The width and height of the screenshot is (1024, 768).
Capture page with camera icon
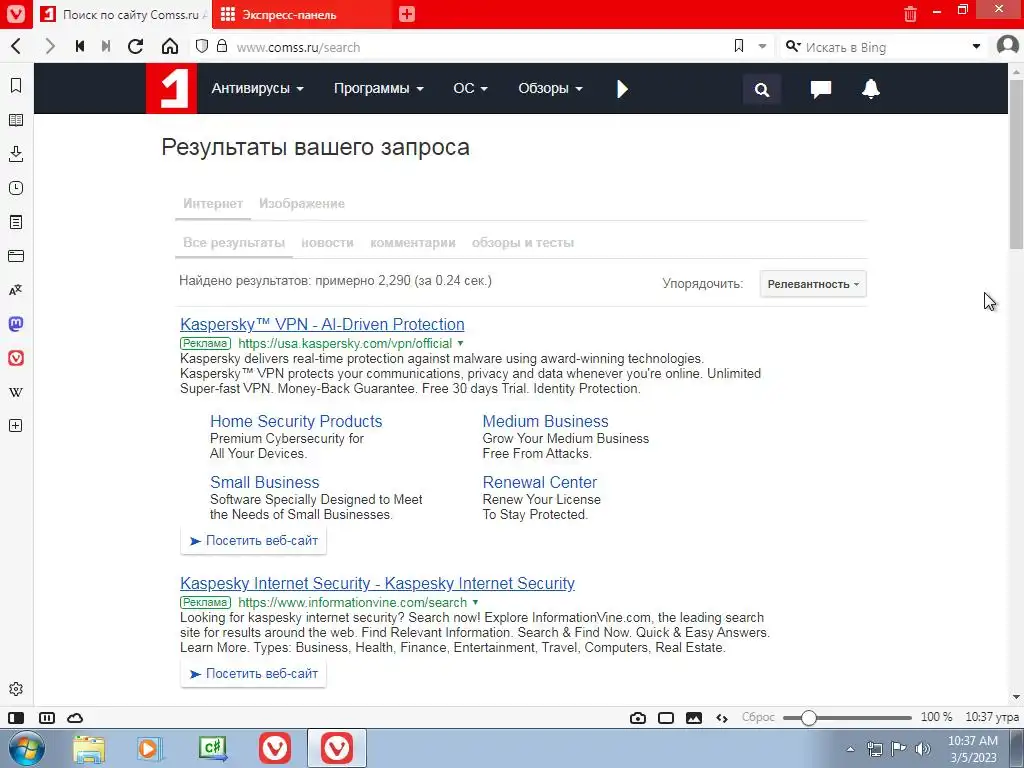pyautogui.click(x=638, y=718)
